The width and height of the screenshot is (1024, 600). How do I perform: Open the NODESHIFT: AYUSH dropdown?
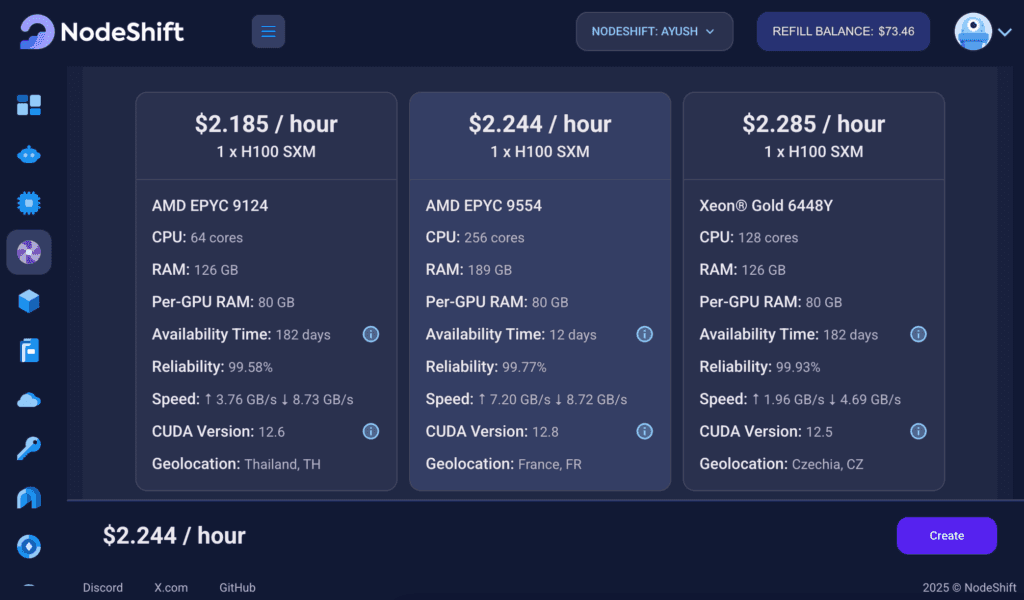[x=654, y=31]
